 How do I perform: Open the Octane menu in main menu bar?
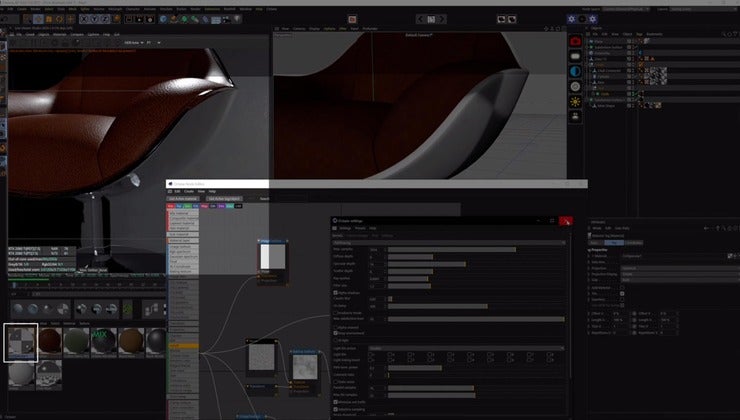click(271, 9)
